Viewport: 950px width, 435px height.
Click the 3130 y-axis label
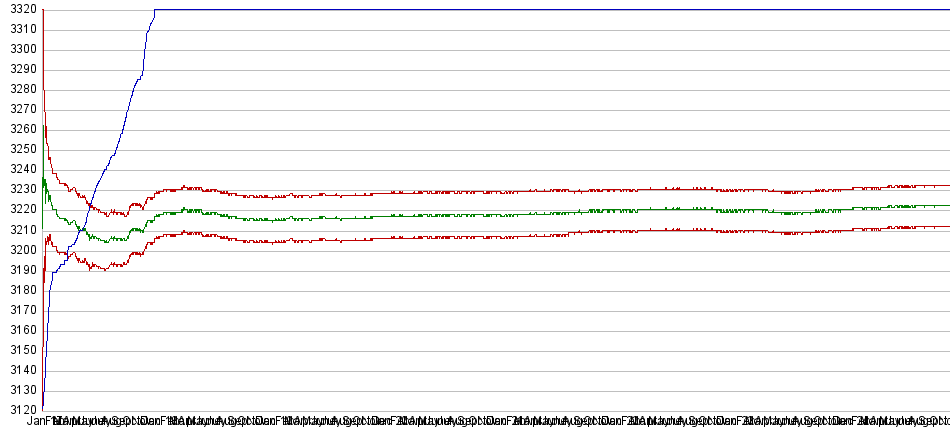point(19,390)
